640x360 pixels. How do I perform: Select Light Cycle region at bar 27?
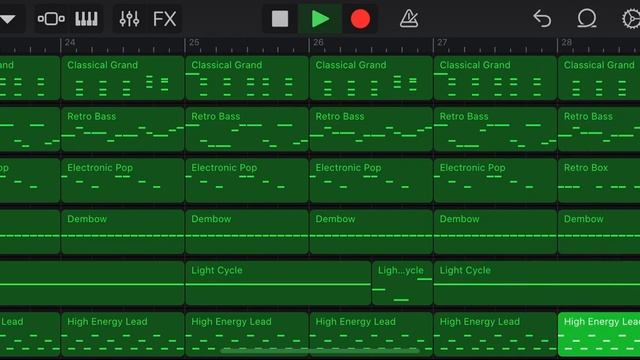click(537, 283)
